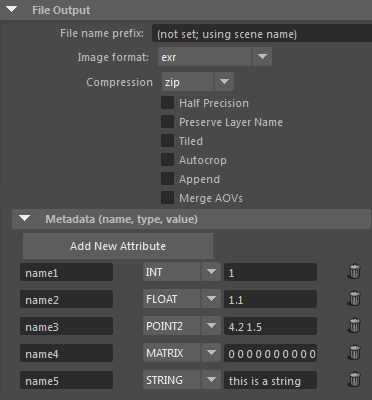Toggle the Autocrop checkbox

167,160
